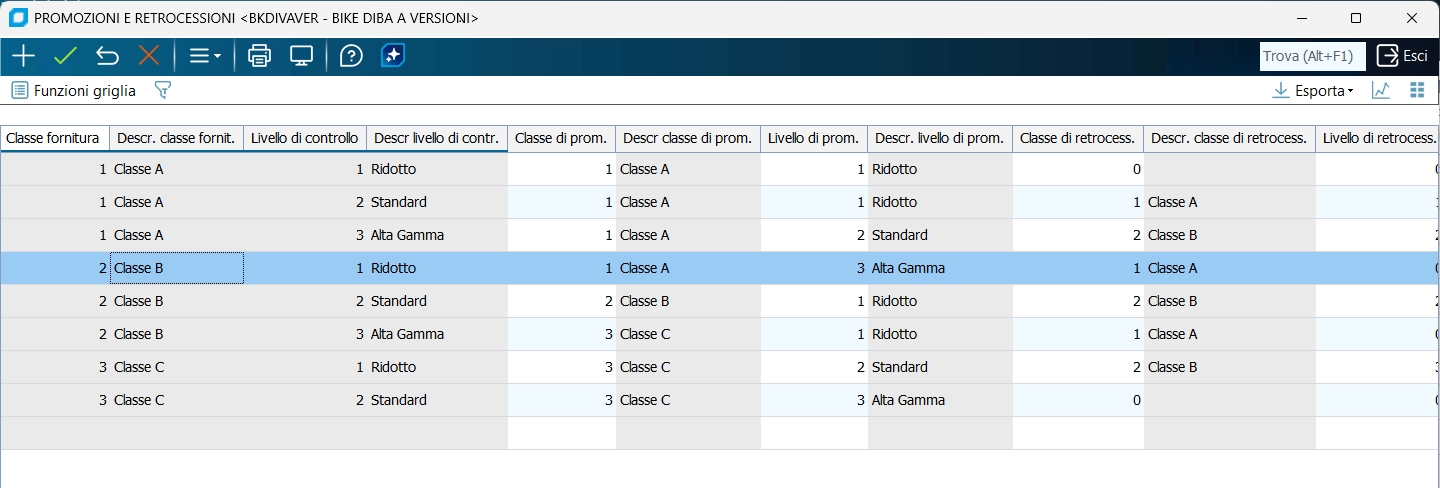Click the undo arrow icon
Screen dimensions: 1440x488
pos(107,56)
